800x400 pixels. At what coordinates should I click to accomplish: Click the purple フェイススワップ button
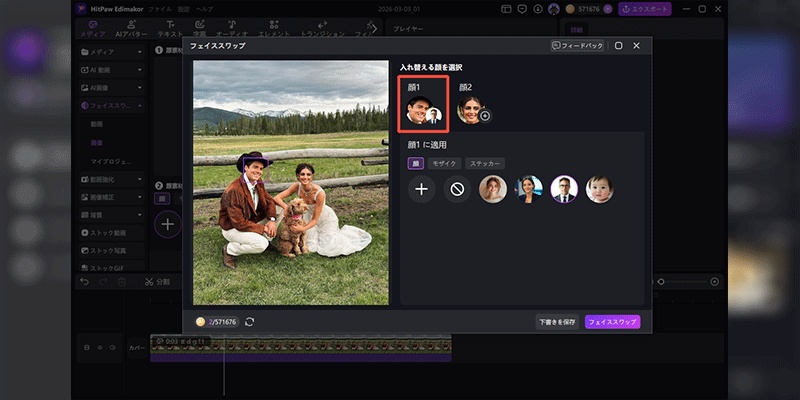612,322
